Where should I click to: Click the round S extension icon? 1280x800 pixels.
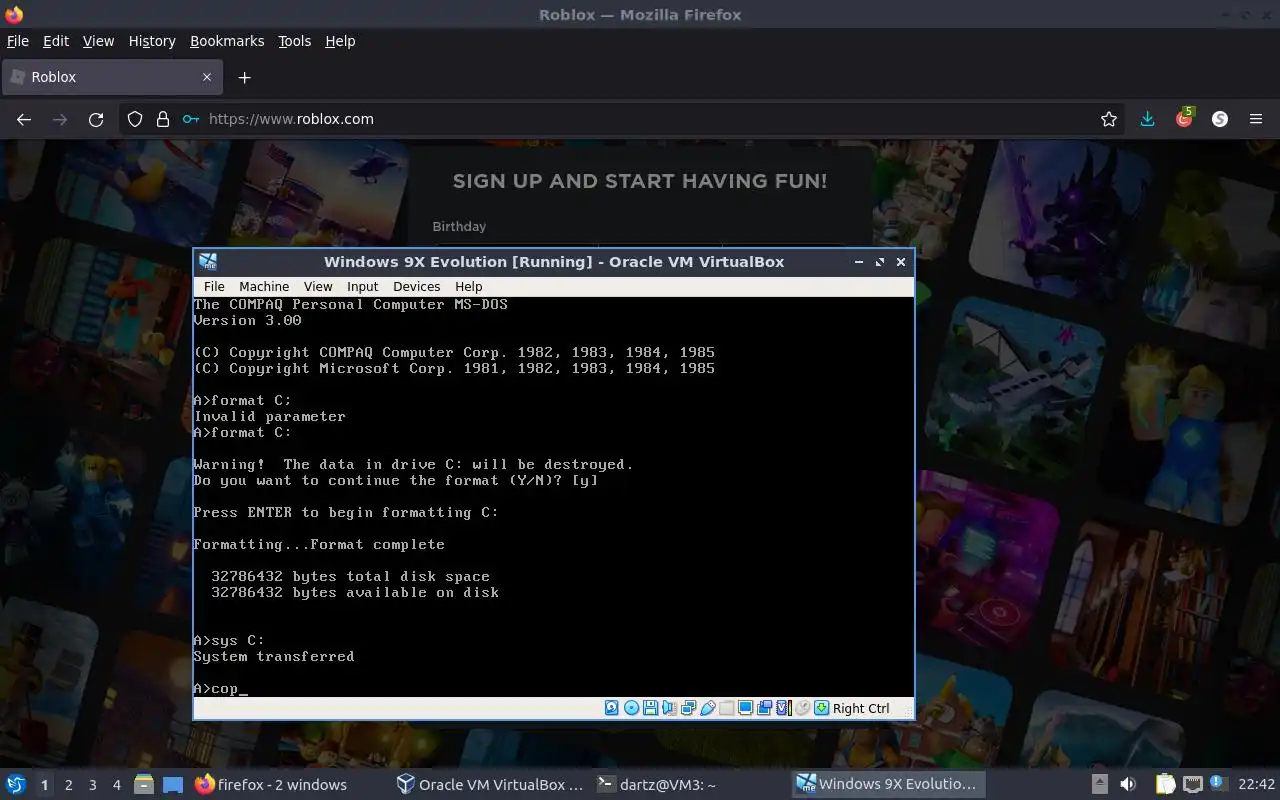click(1220, 119)
